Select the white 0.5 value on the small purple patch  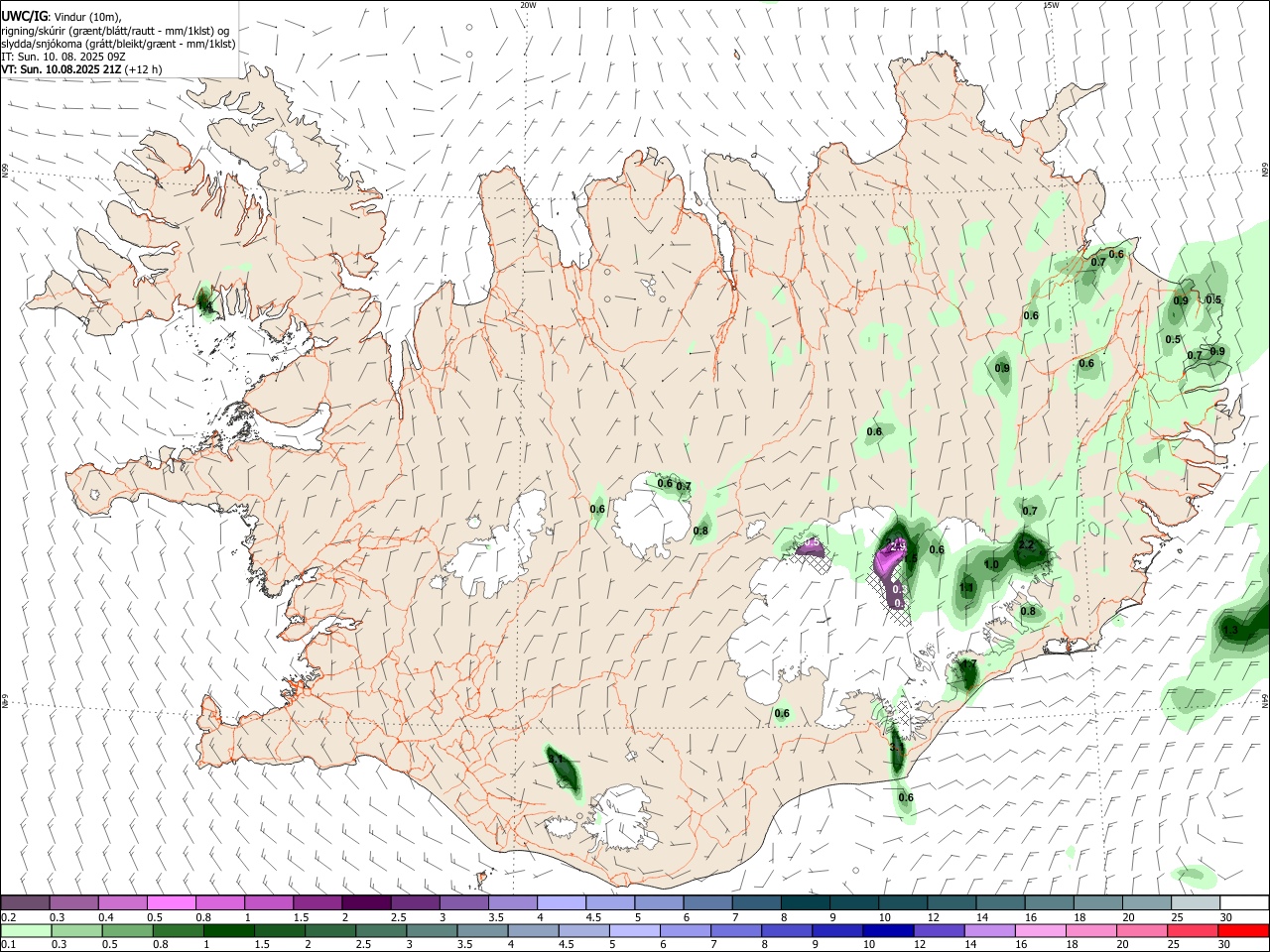click(813, 542)
